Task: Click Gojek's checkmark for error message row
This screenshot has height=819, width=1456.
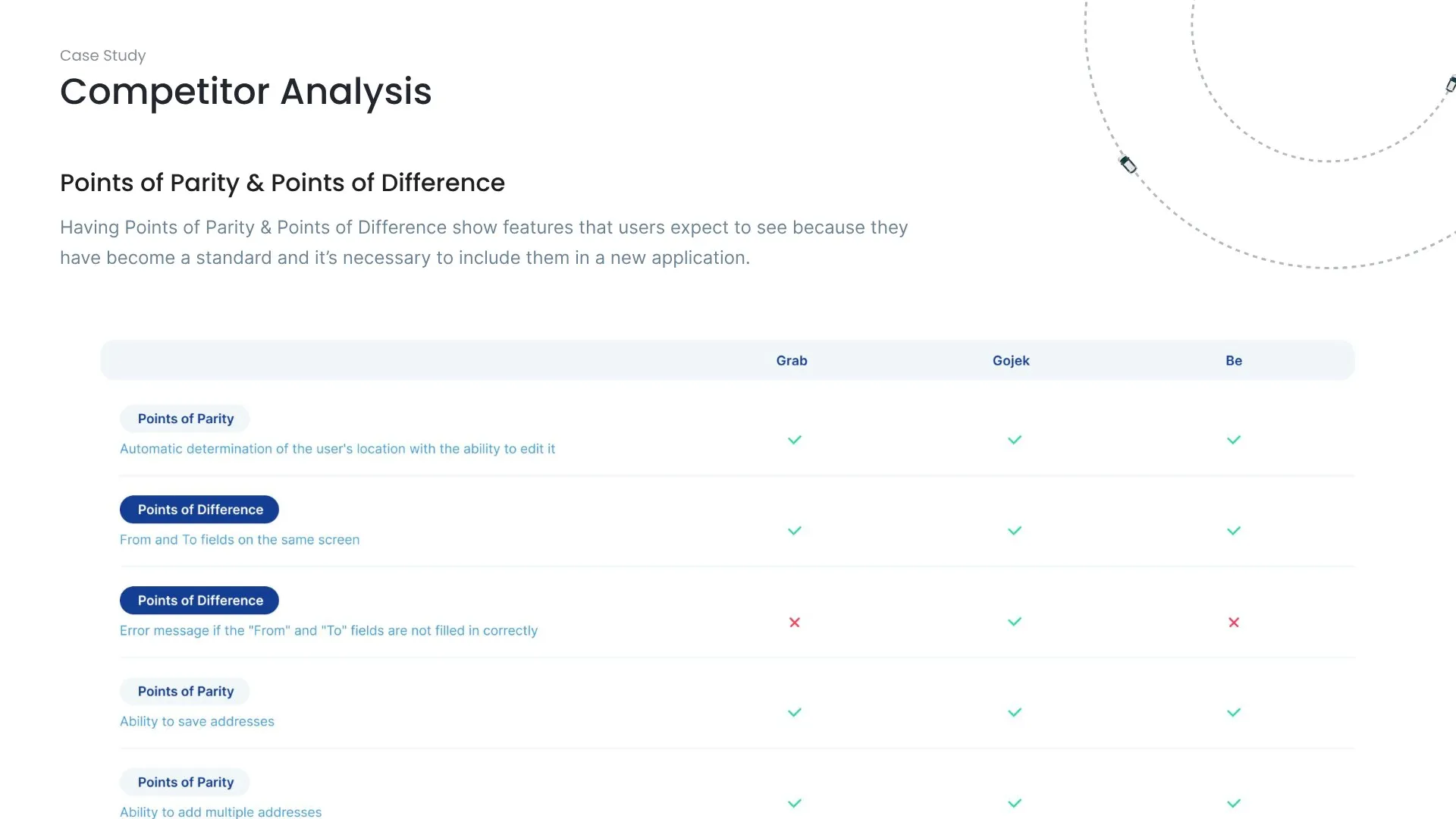Action: coord(1014,622)
